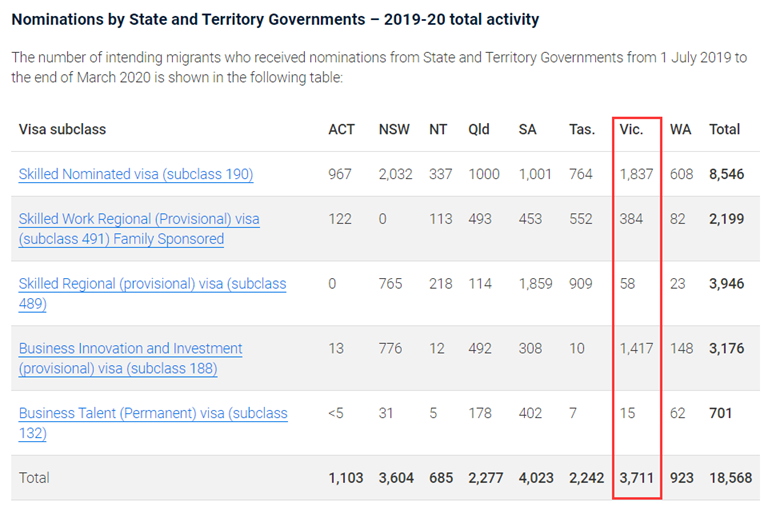This screenshot has height=510, width=776.
Task: Open Skilled Work Regional subclass 491 link
Action: pyautogui.click(x=138, y=229)
